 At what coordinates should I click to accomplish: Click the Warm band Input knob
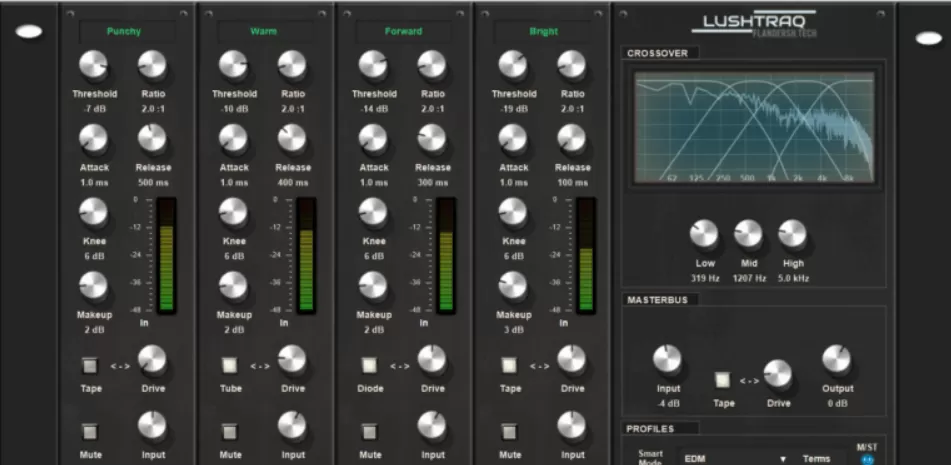point(292,426)
